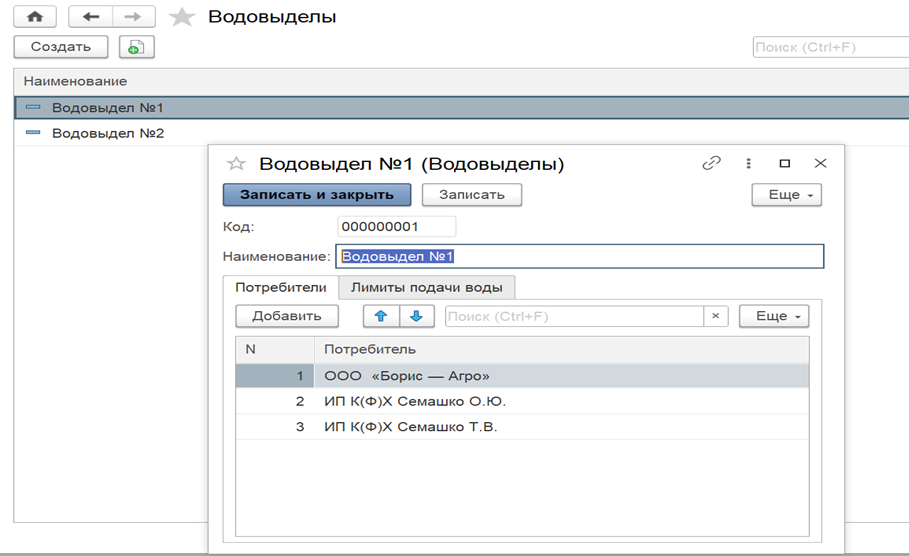Copy link using the chain icon in the dialog
This screenshot has width=909, height=556.
[711, 163]
